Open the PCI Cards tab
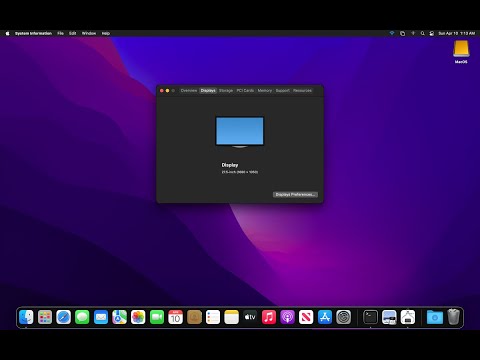 [x=245, y=90]
